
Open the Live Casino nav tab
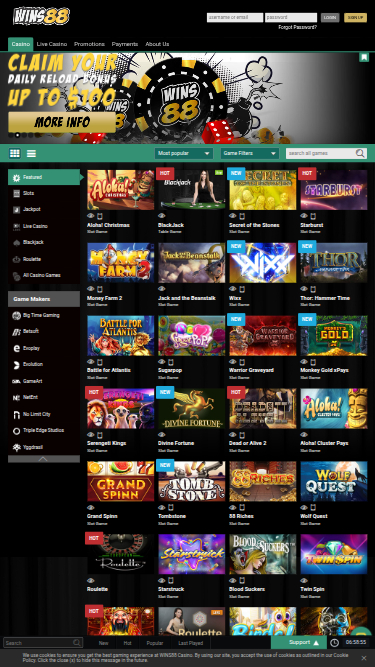(x=52, y=44)
